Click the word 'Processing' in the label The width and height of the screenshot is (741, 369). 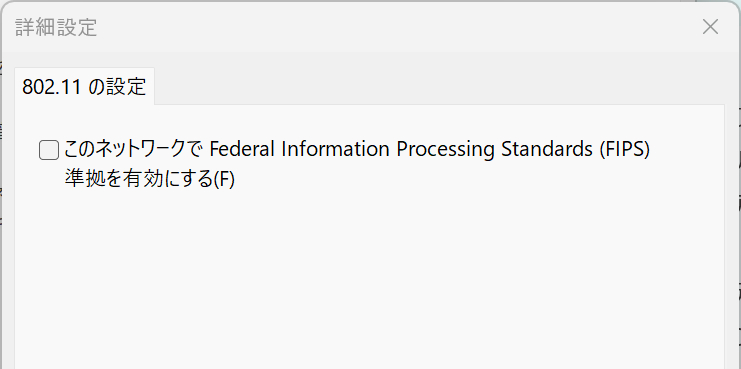[x=445, y=150]
